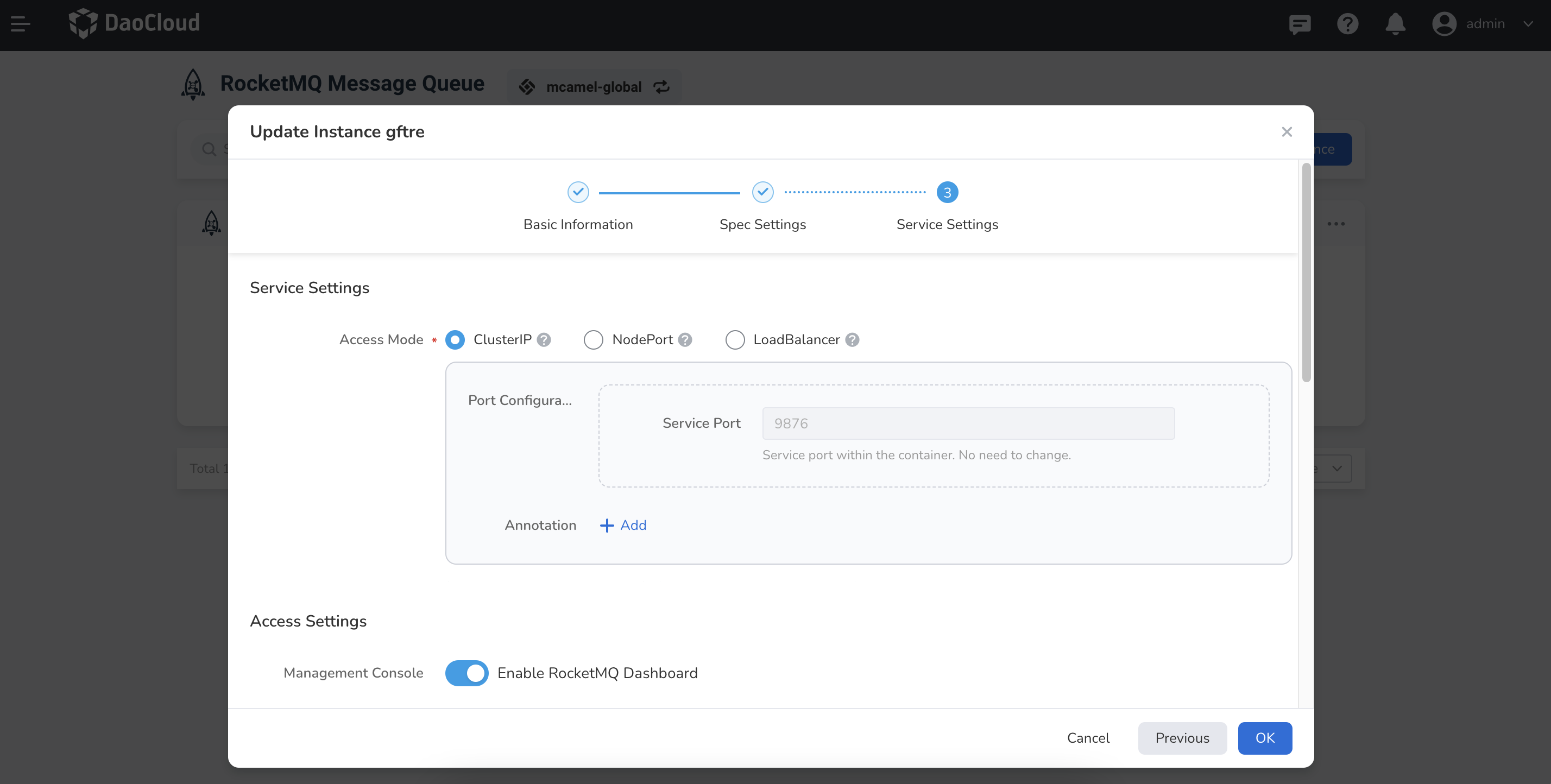1551x784 pixels.
Task: Go to the Spec Settings step
Action: click(x=762, y=193)
